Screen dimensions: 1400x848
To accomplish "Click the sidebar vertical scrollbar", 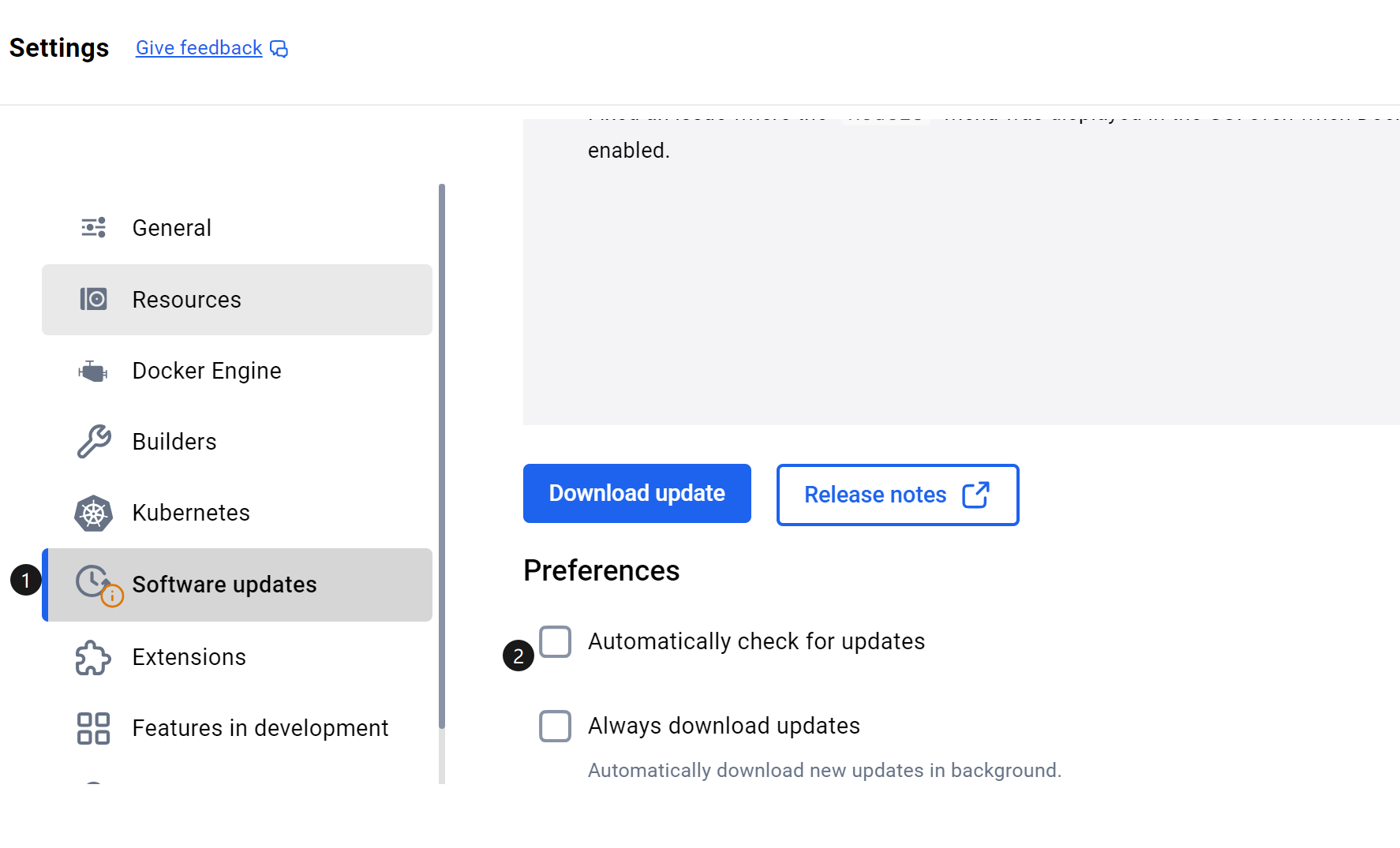I will coord(442,456).
